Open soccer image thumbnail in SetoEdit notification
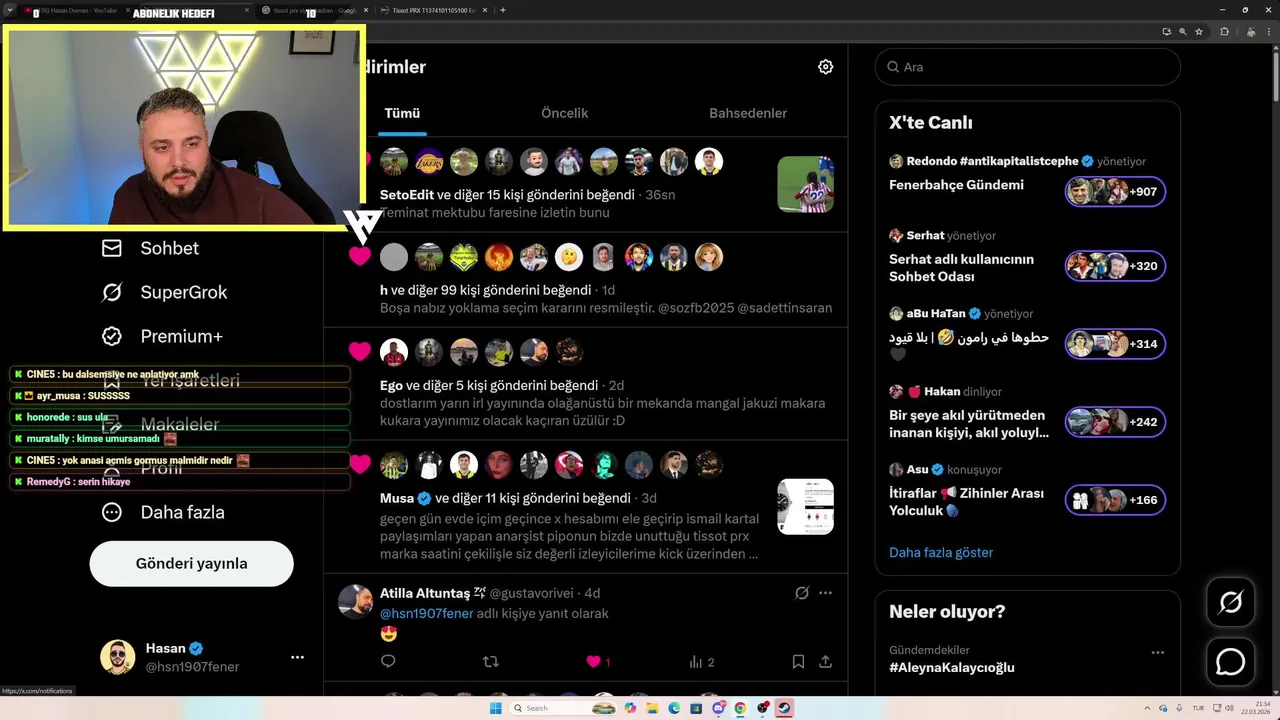 coord(805,184)
